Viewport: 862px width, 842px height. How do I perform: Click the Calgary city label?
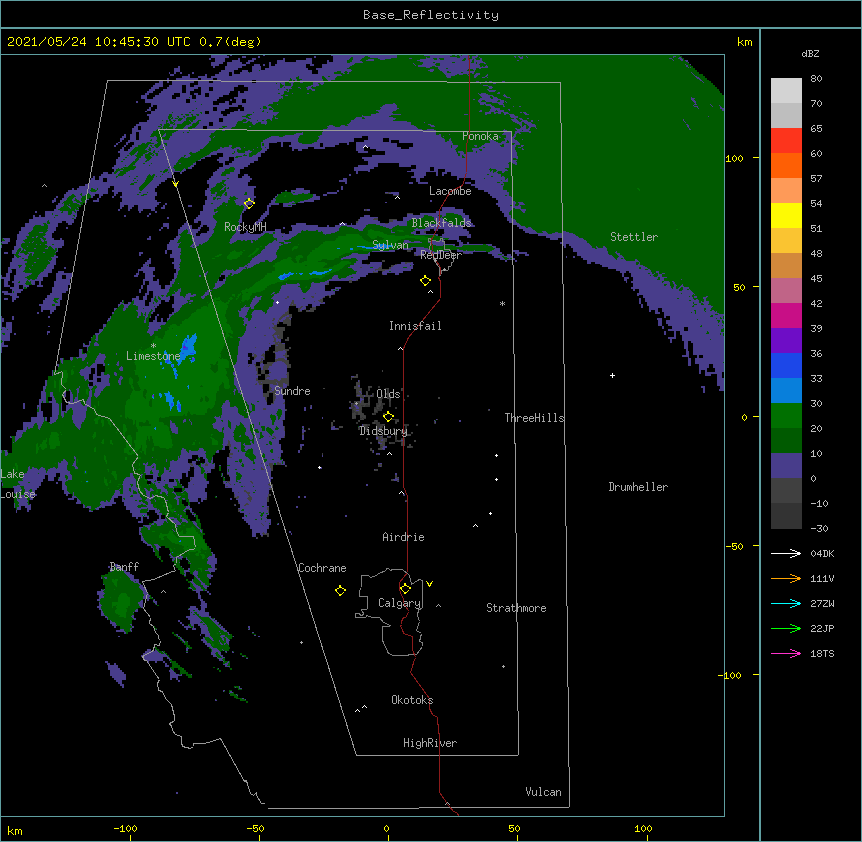coord(400,603)
